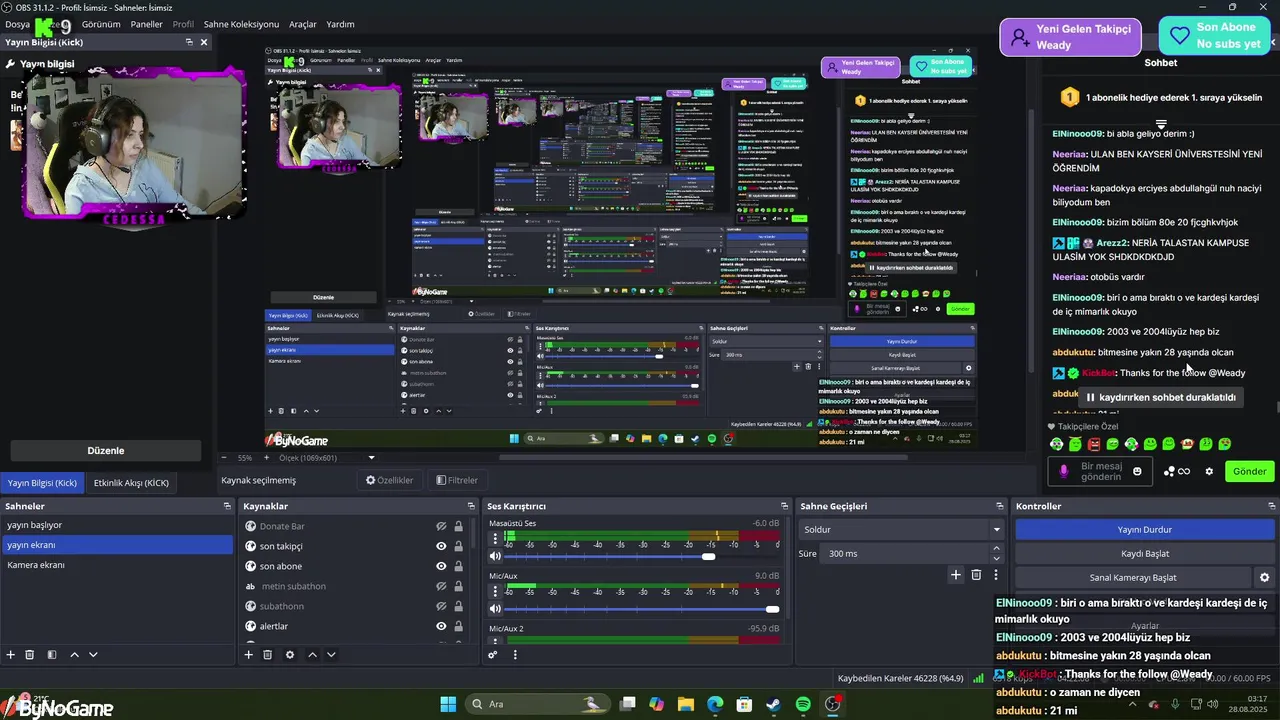Adjust Masaüstü Ses volume slider
This screenshot has height=720, width=1280.
tap(708, 556)
